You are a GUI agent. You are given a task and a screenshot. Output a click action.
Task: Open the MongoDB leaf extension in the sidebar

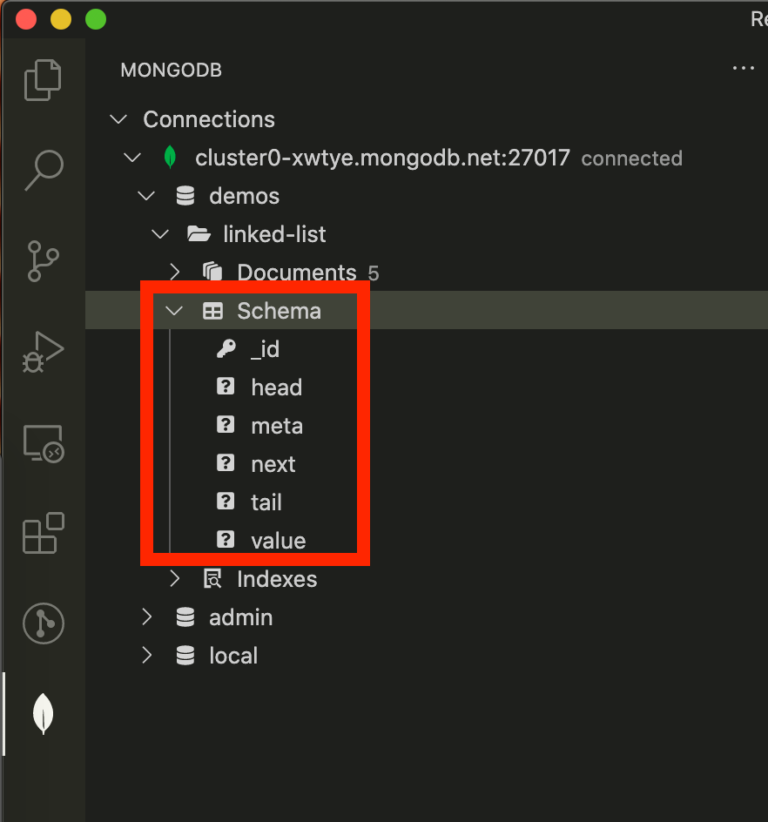coord(41,714)
